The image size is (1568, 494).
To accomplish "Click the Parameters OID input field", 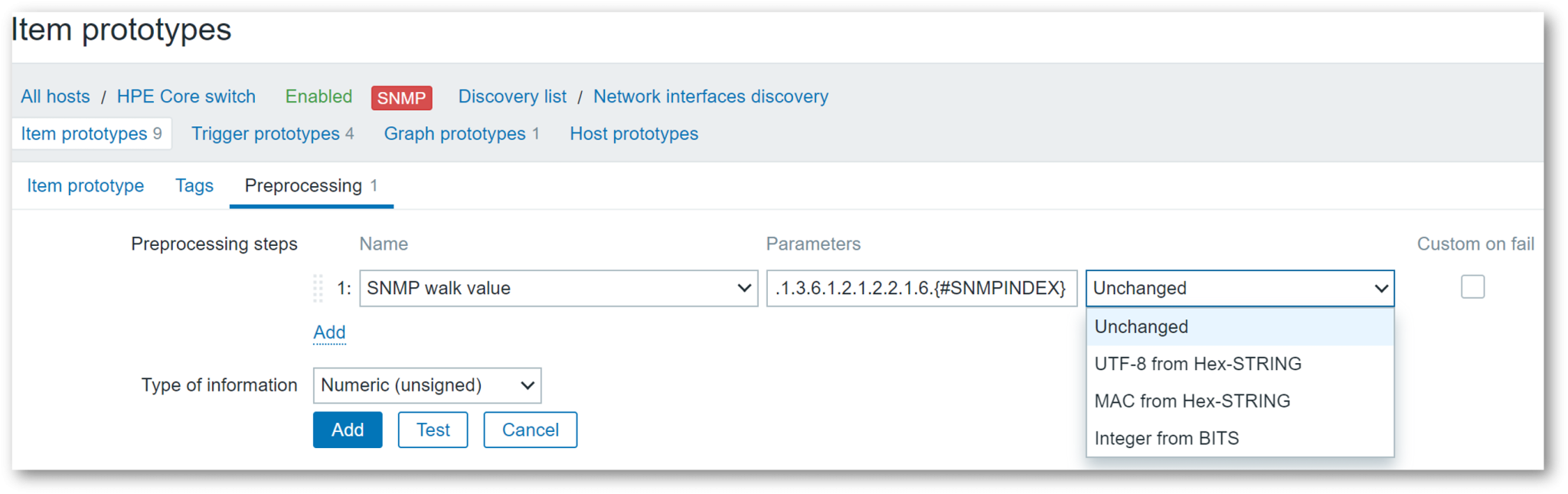I will tap(922, 288).
